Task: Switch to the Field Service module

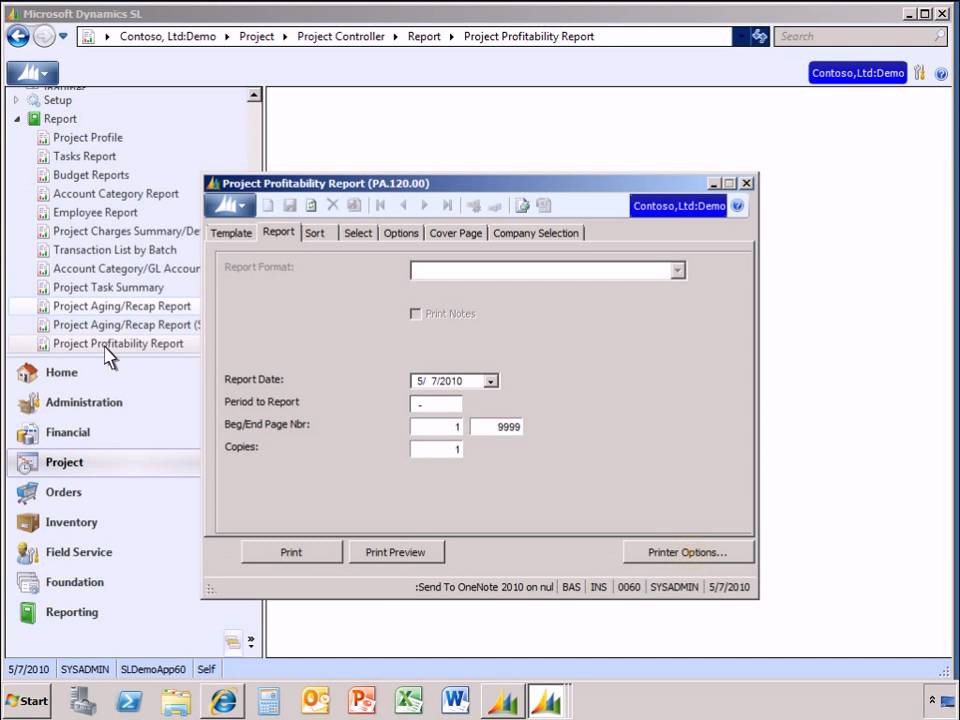Action: pyautogui.click(x=78, y=552)
